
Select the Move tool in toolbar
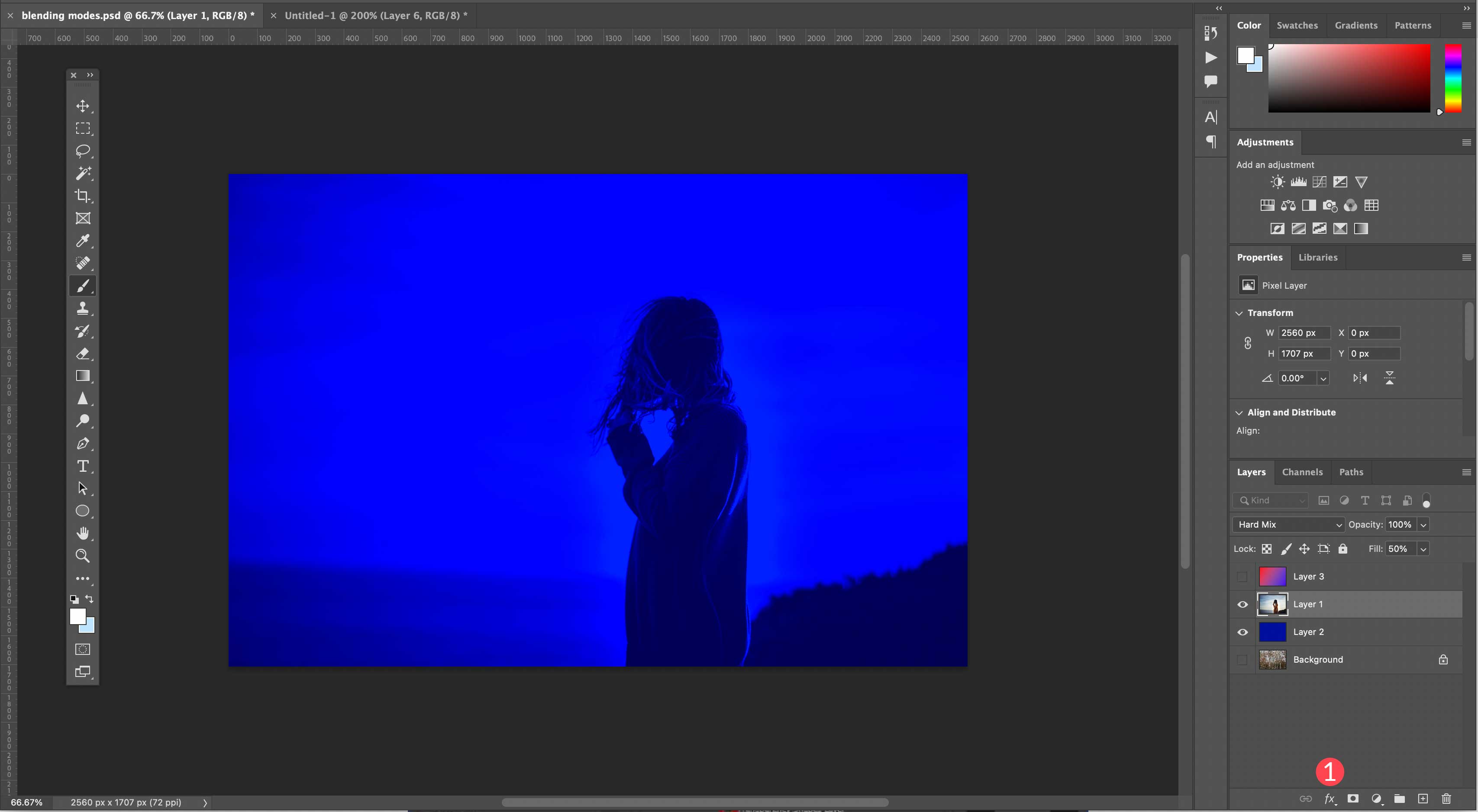tap(83, 106)
